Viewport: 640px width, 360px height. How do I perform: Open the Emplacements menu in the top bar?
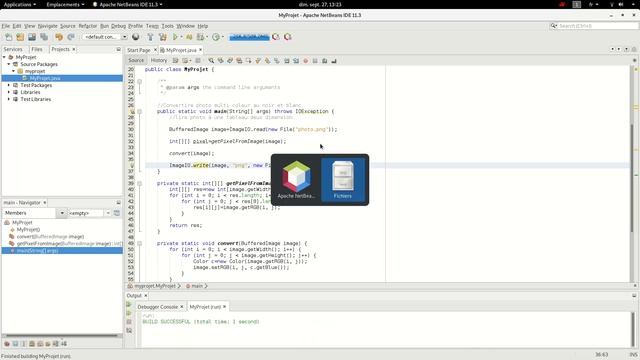point(65,4)
